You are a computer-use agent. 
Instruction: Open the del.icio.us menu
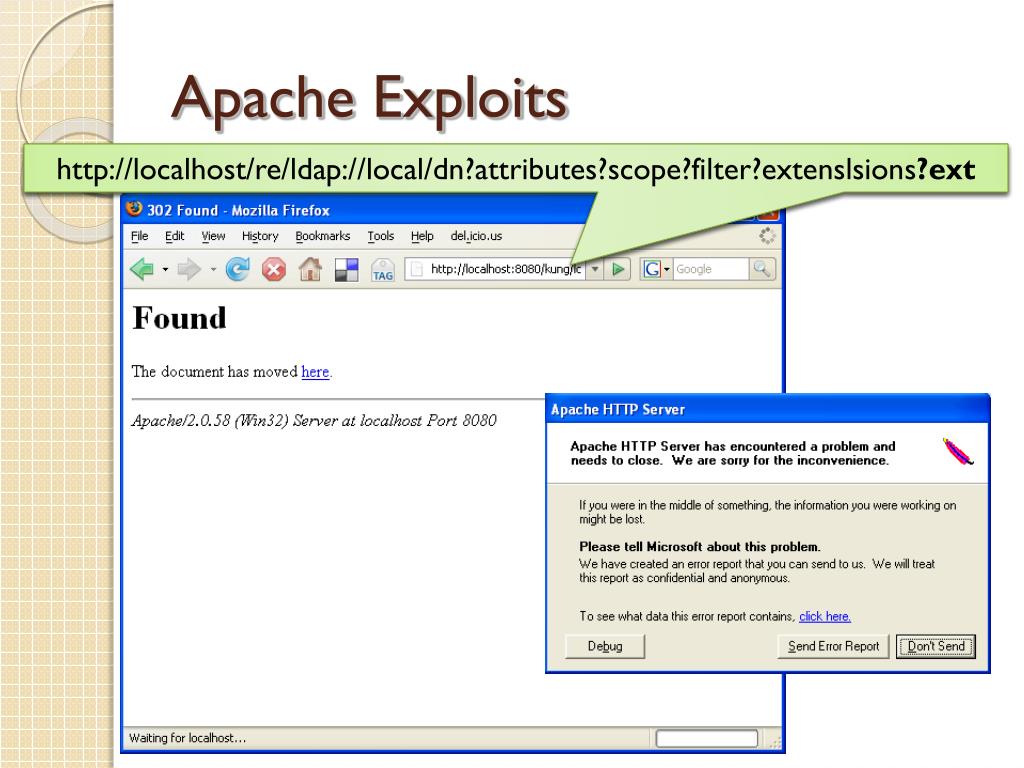click(x=476, y=236)
